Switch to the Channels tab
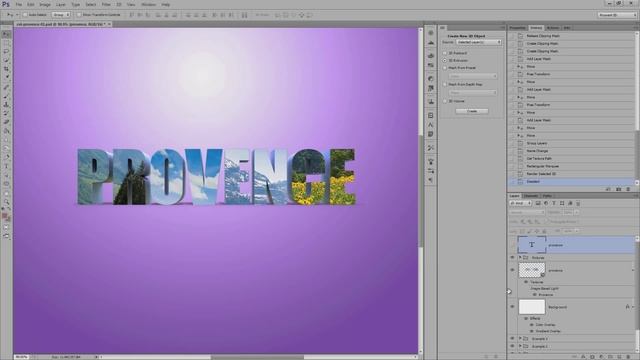This screenshot has width=640, height=360. coord(531,196)
